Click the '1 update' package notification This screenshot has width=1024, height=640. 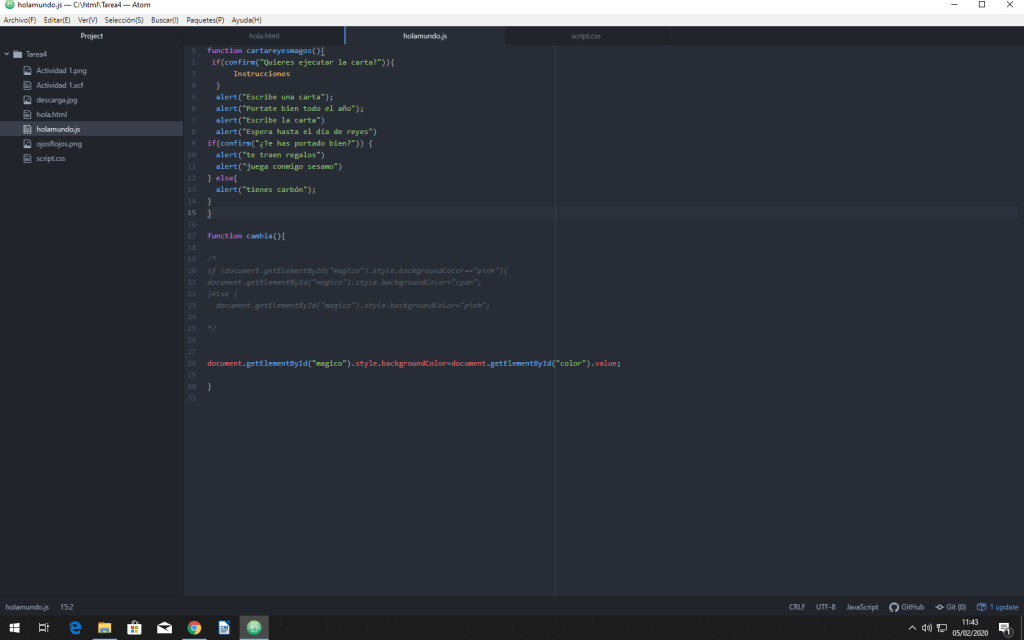pos(998,607)
